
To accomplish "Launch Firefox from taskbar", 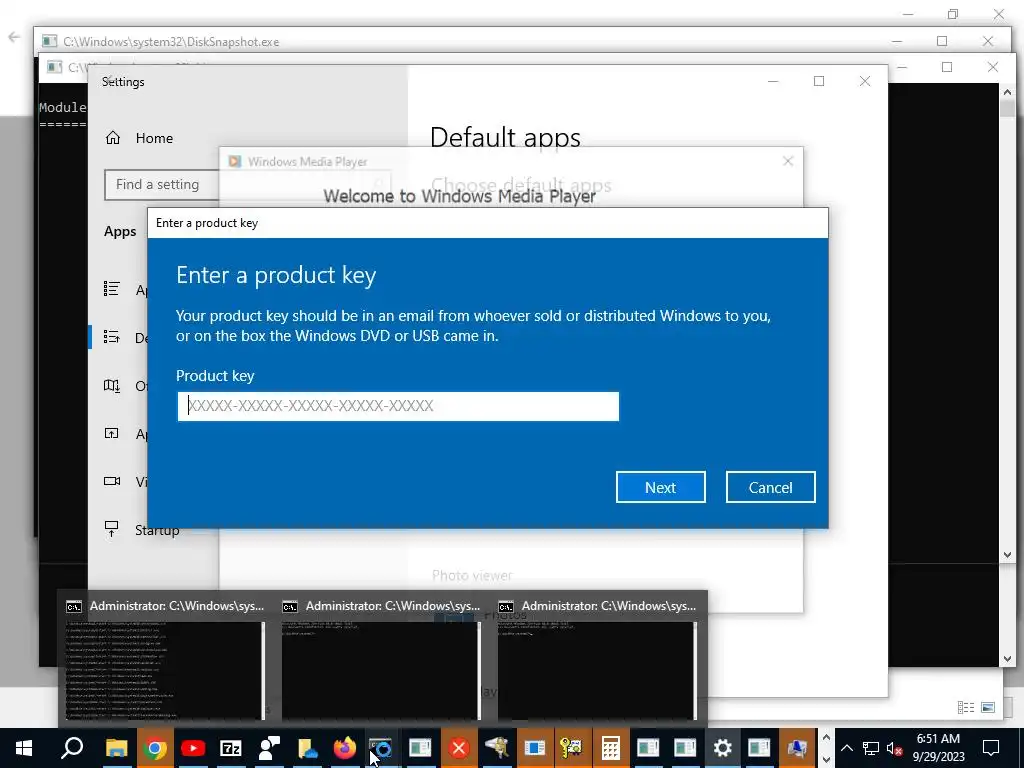I will [345, 748].
